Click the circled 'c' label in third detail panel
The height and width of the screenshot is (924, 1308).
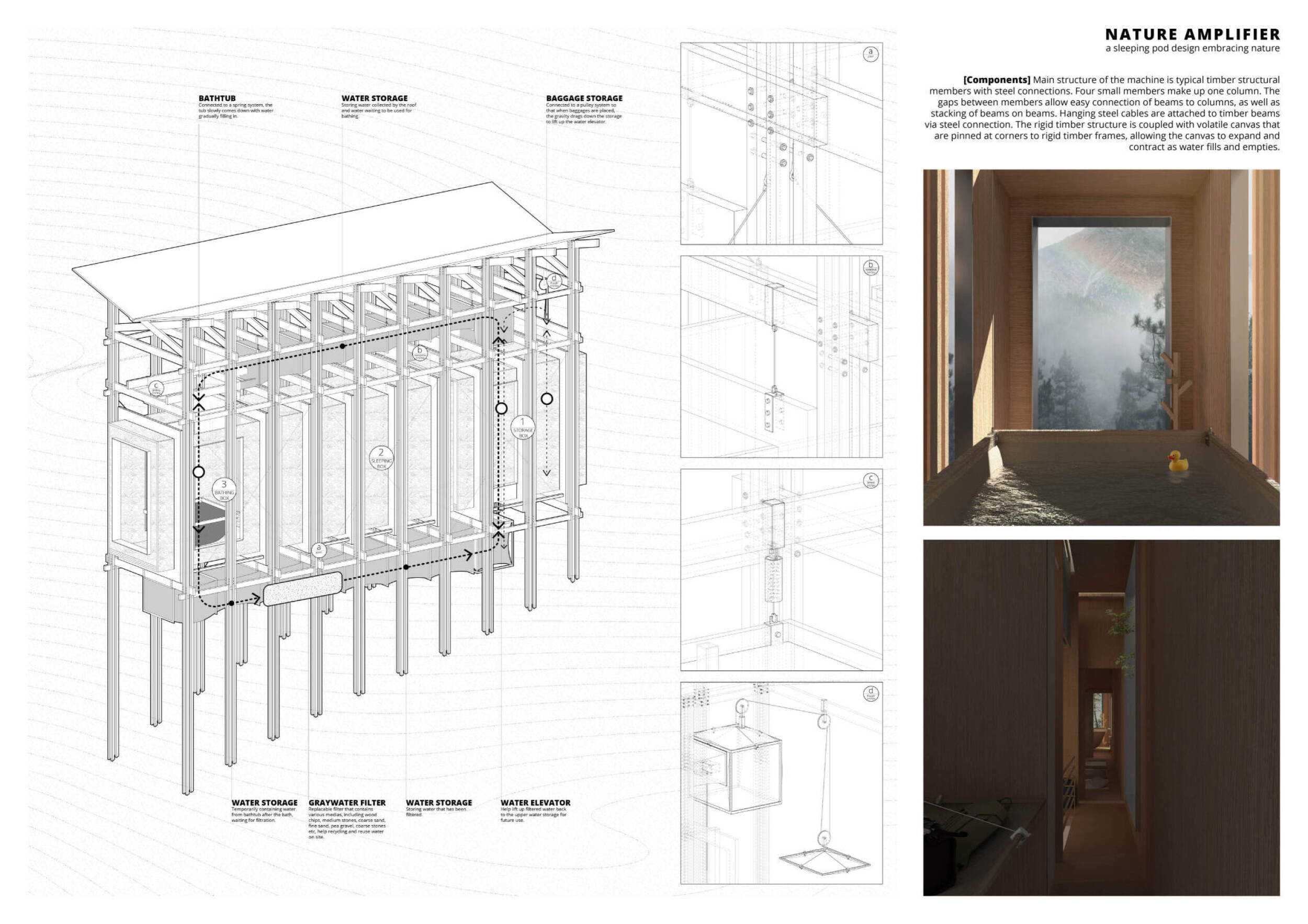(871, 481)
